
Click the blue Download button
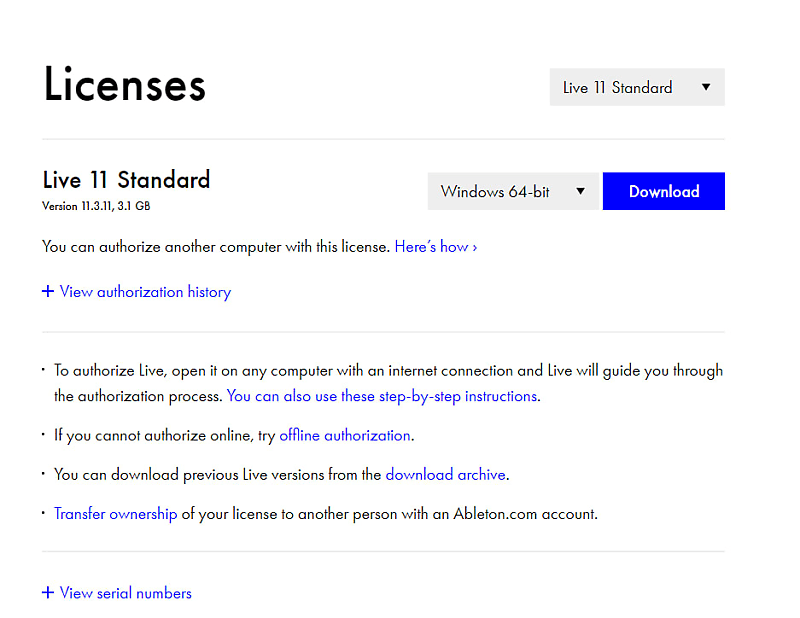click(663, 191)
